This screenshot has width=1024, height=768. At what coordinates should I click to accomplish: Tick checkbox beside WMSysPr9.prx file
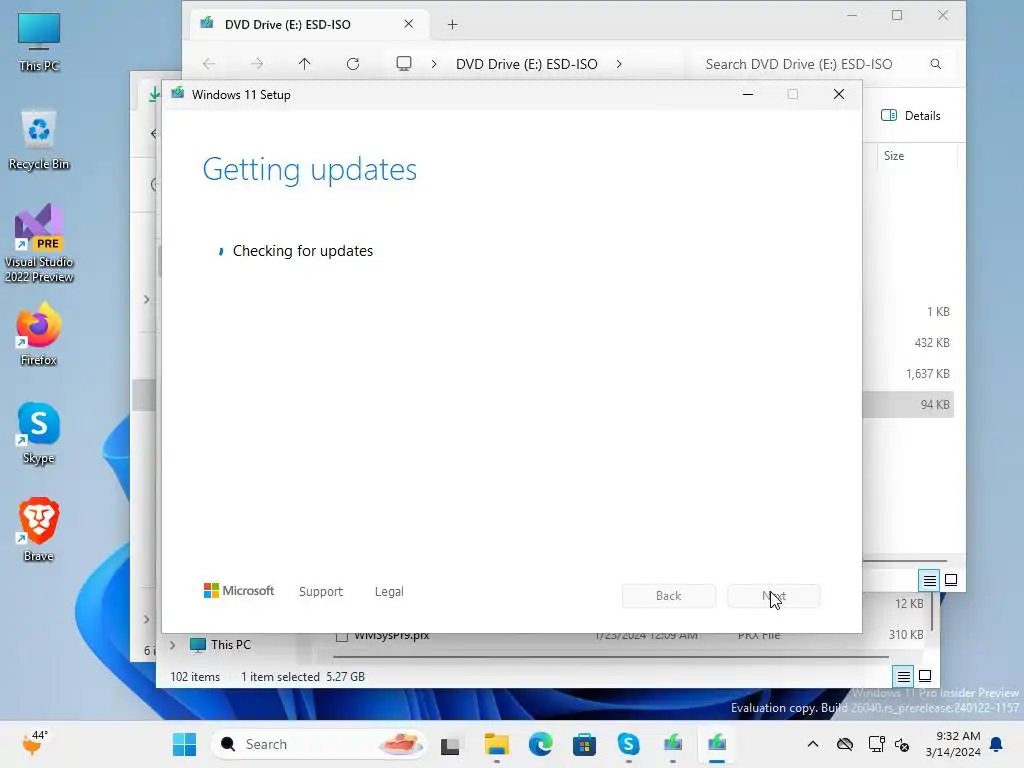[x=342, y=635]
